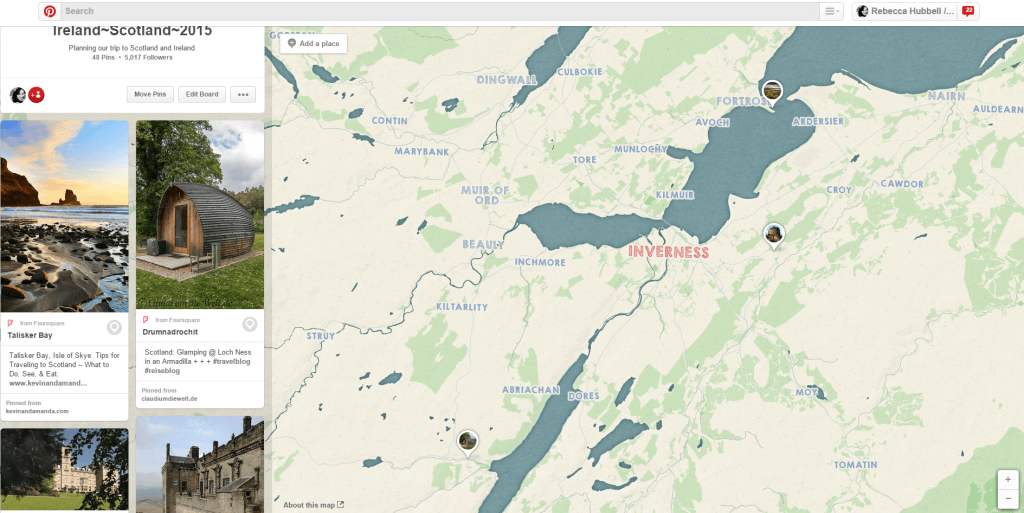Image resolution: width=1024 pixels, height=513 pixels.
Task: Click the board owner avatar
Action: coord(18,95)
